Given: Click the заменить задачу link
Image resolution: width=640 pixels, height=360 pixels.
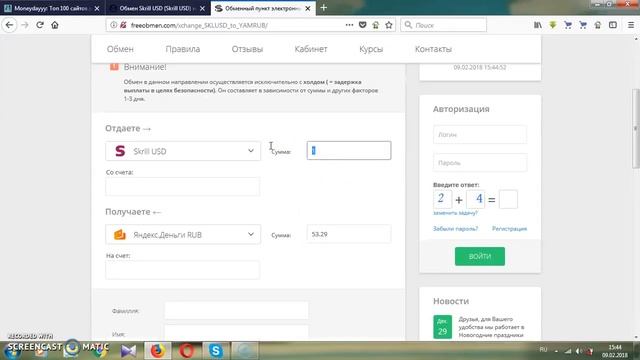Looking at the screenshot, I should coord(455,213).
